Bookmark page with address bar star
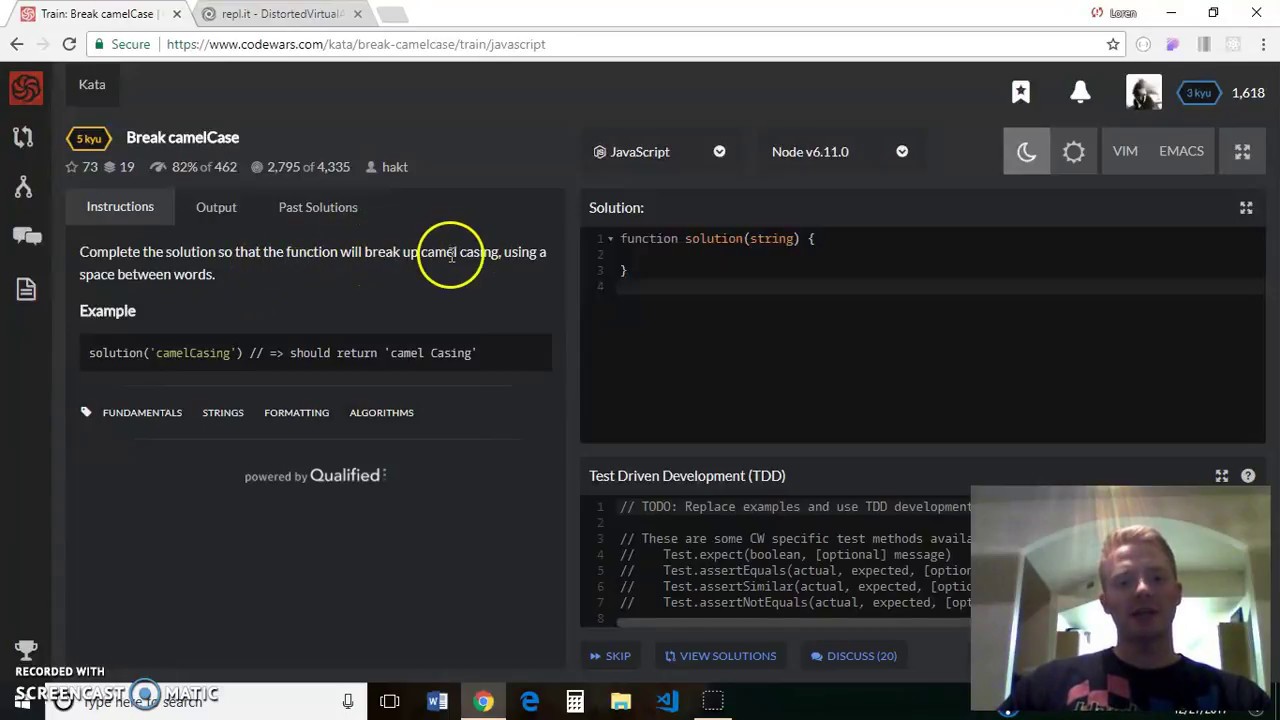This screenshot has height=720, width=1280. pyautogui.click(x=1112, y=44)
